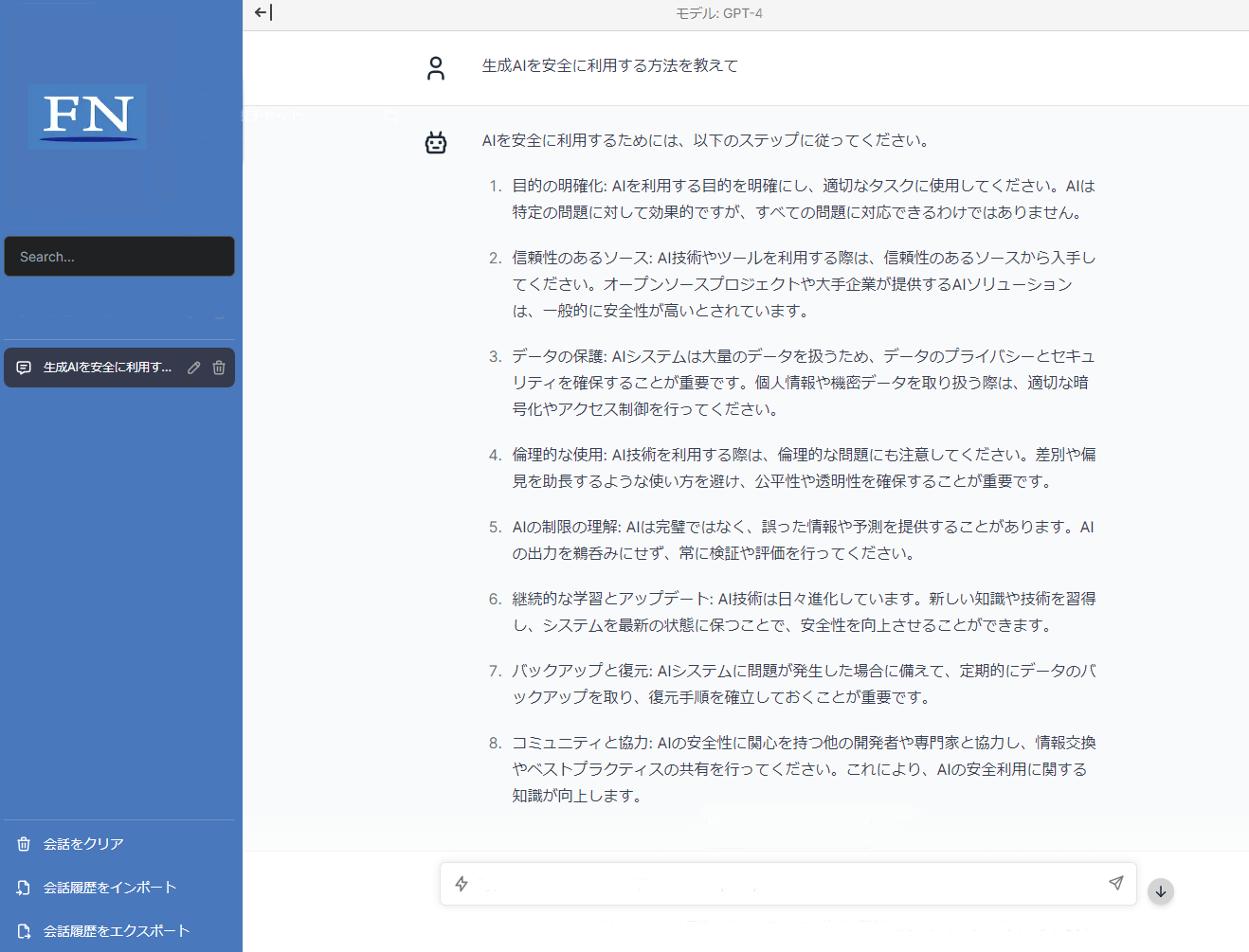Click the user prompt text 生成AIを安全に利用する方法を教えて
The image size is (1249, 952).
pyautogui.click(x=609, y=66)
